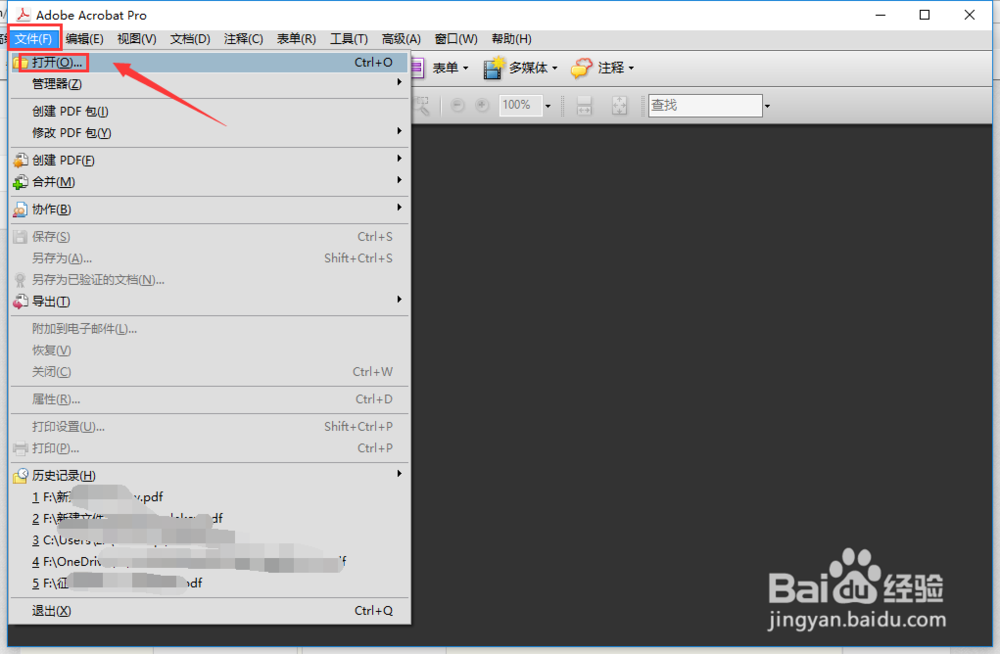Expand the 创建 PDF(F) submenu arrow

click(399, 158)
